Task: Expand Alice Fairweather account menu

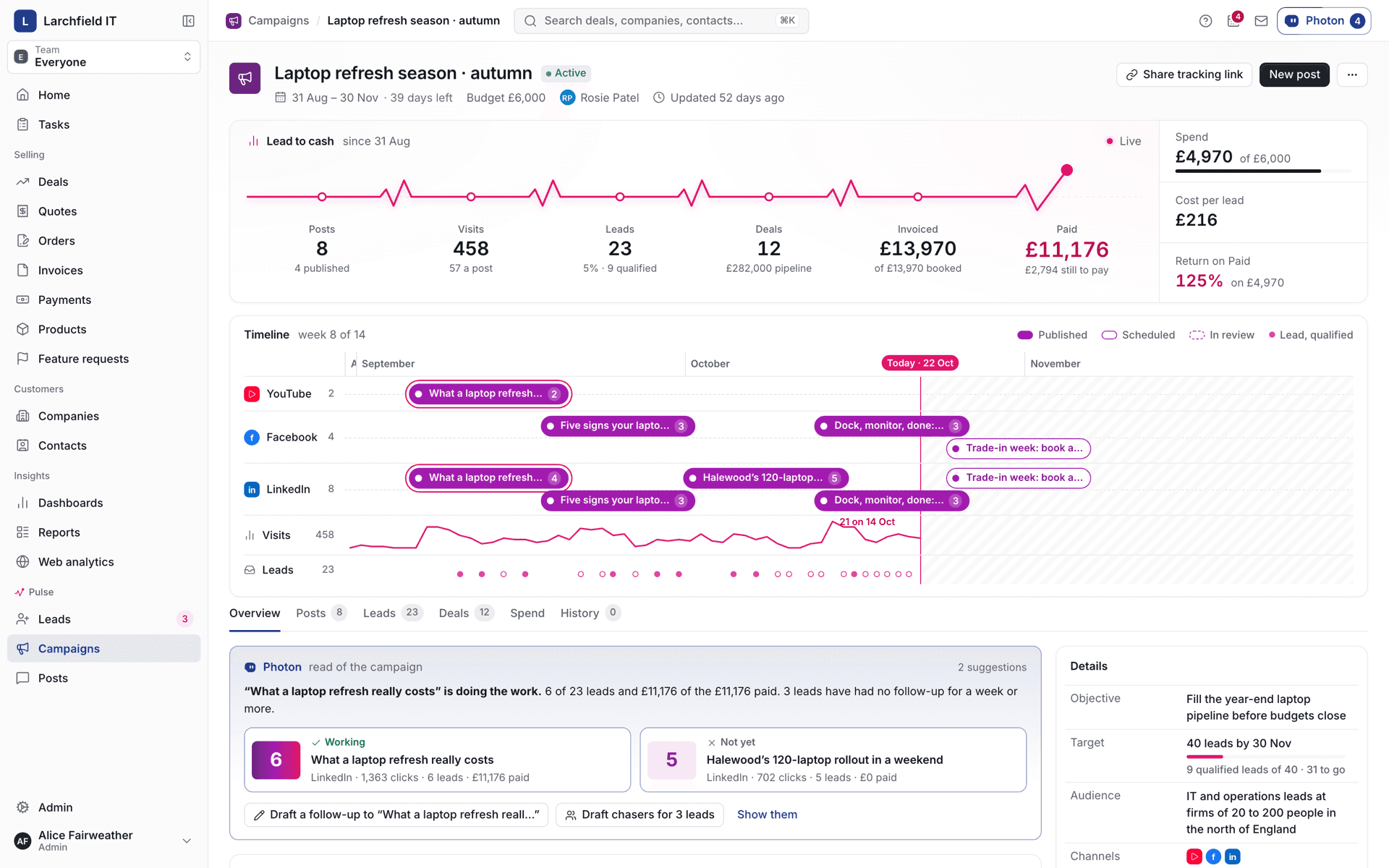Action: tap(103, 841)
